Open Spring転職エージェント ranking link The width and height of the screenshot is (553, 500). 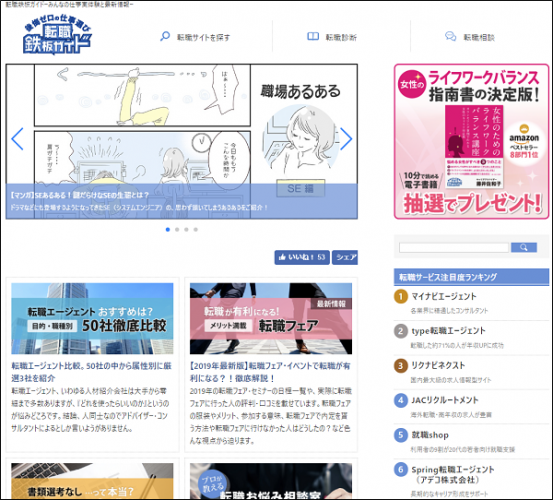(x=453, y=475)
